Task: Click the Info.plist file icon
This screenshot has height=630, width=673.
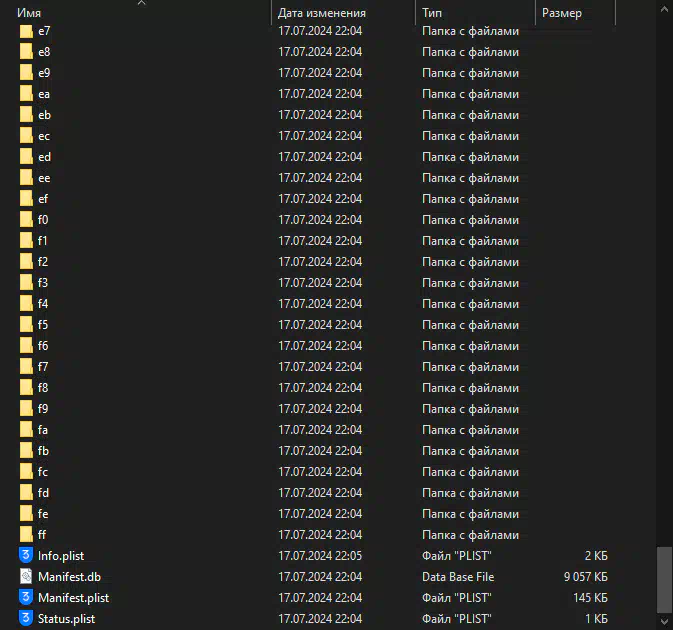Action: tap(26, 555)
